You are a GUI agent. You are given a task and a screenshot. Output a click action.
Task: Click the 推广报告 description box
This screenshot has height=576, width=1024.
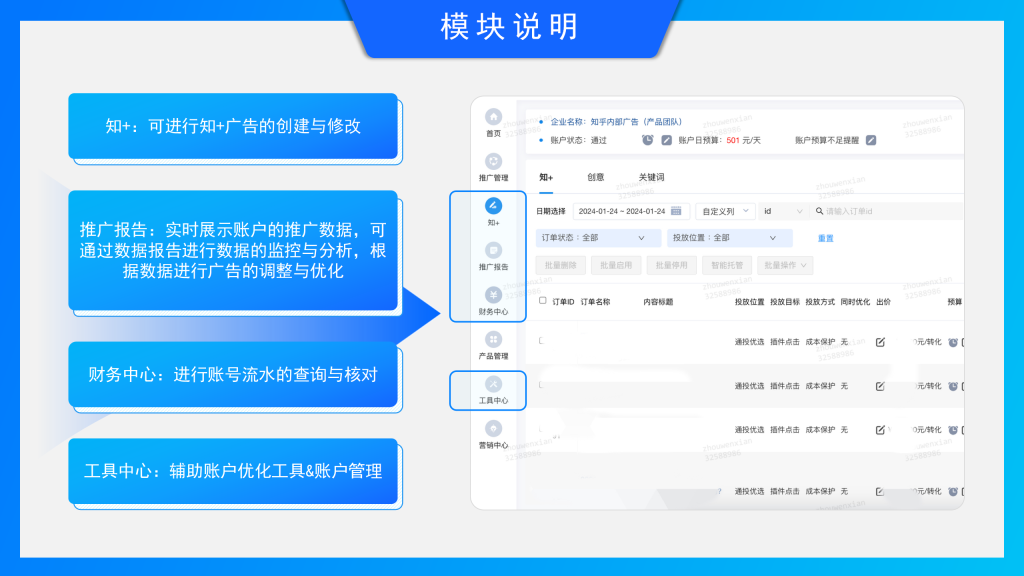coord(233,250)
